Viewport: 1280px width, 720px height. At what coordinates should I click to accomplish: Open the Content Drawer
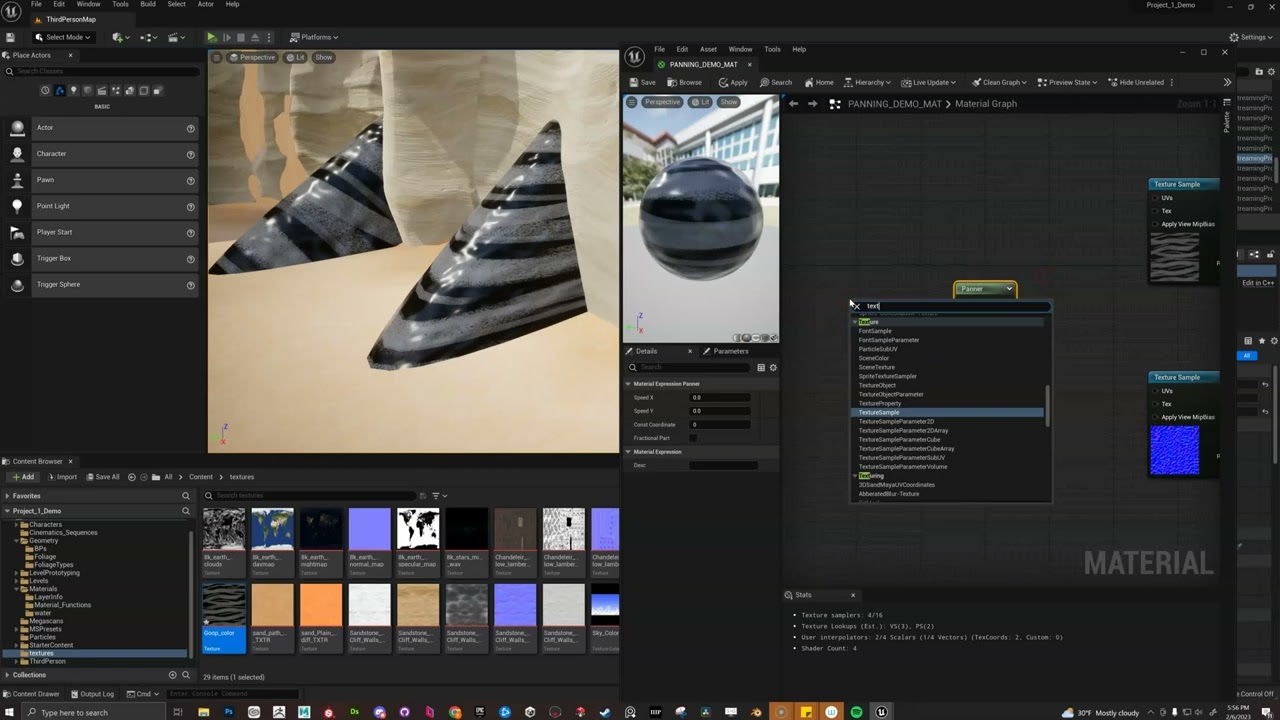(x=31, y=693)
